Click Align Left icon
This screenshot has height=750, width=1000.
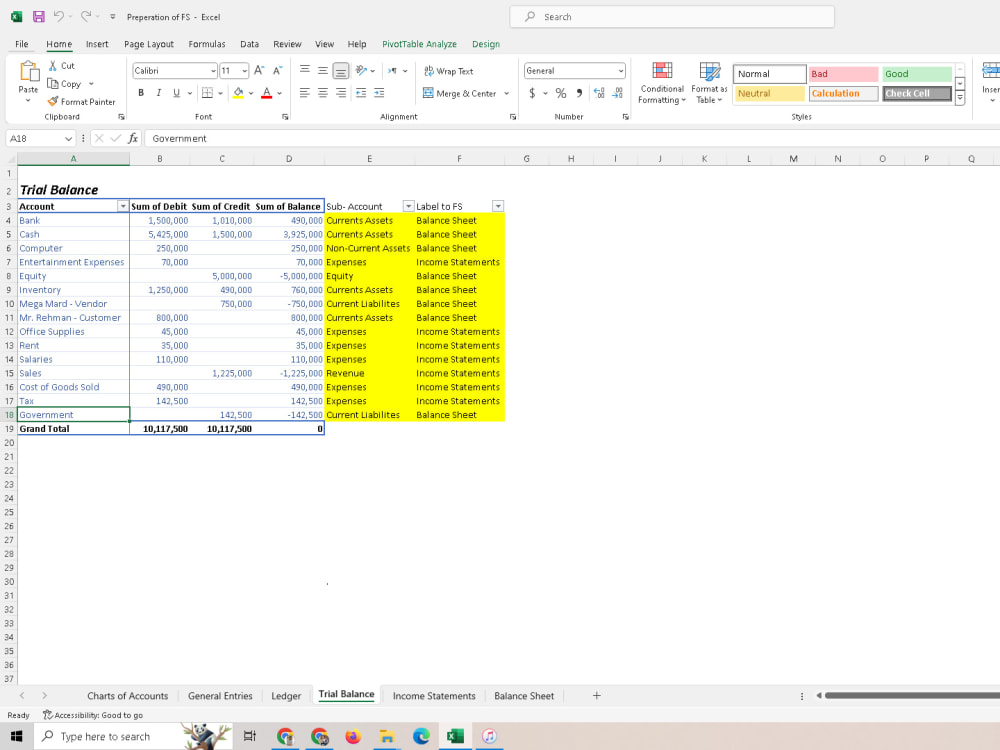pyautogui.click(x=305, y=93)
